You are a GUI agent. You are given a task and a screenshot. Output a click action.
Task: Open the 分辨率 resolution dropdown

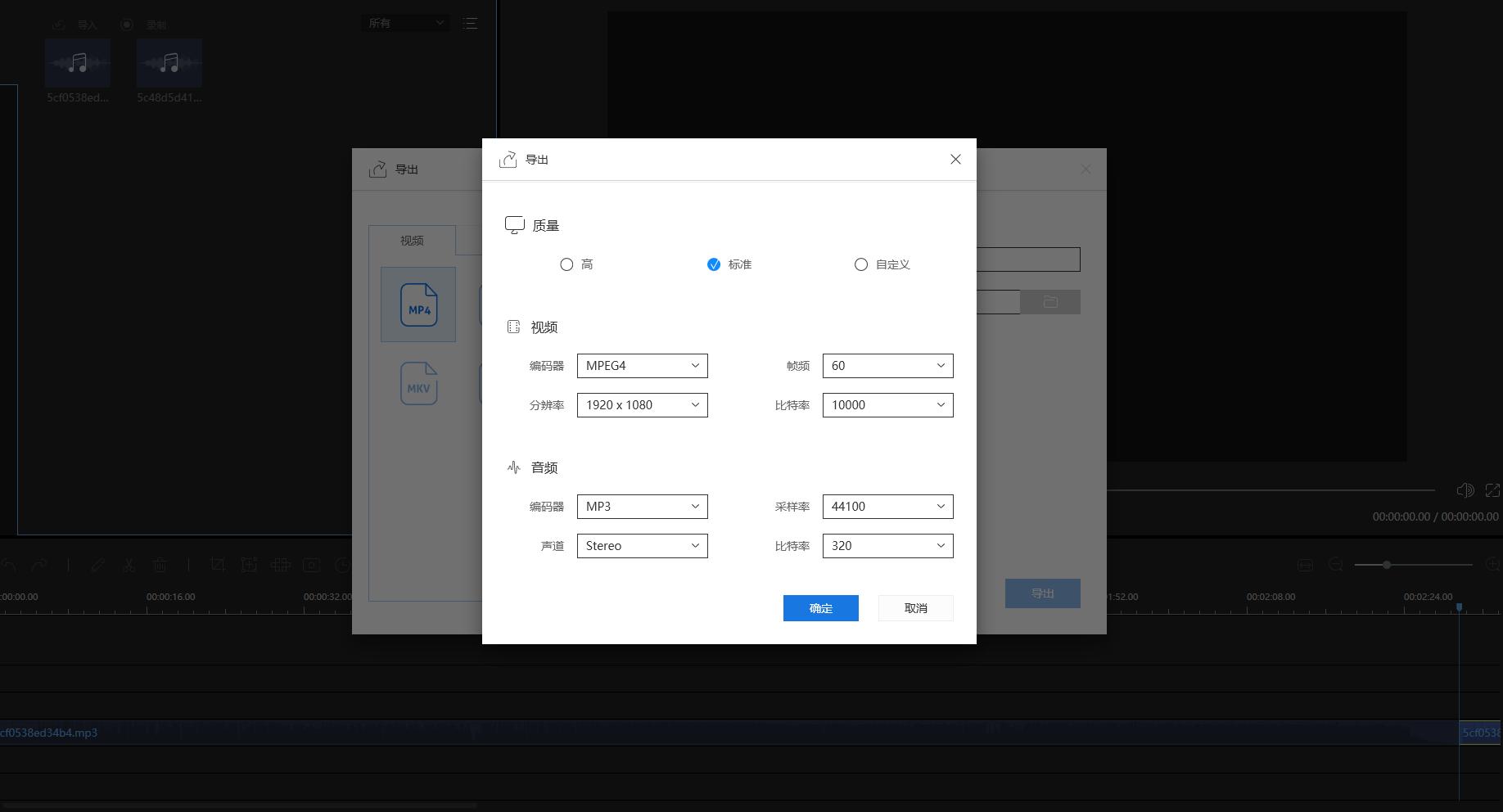642,404
